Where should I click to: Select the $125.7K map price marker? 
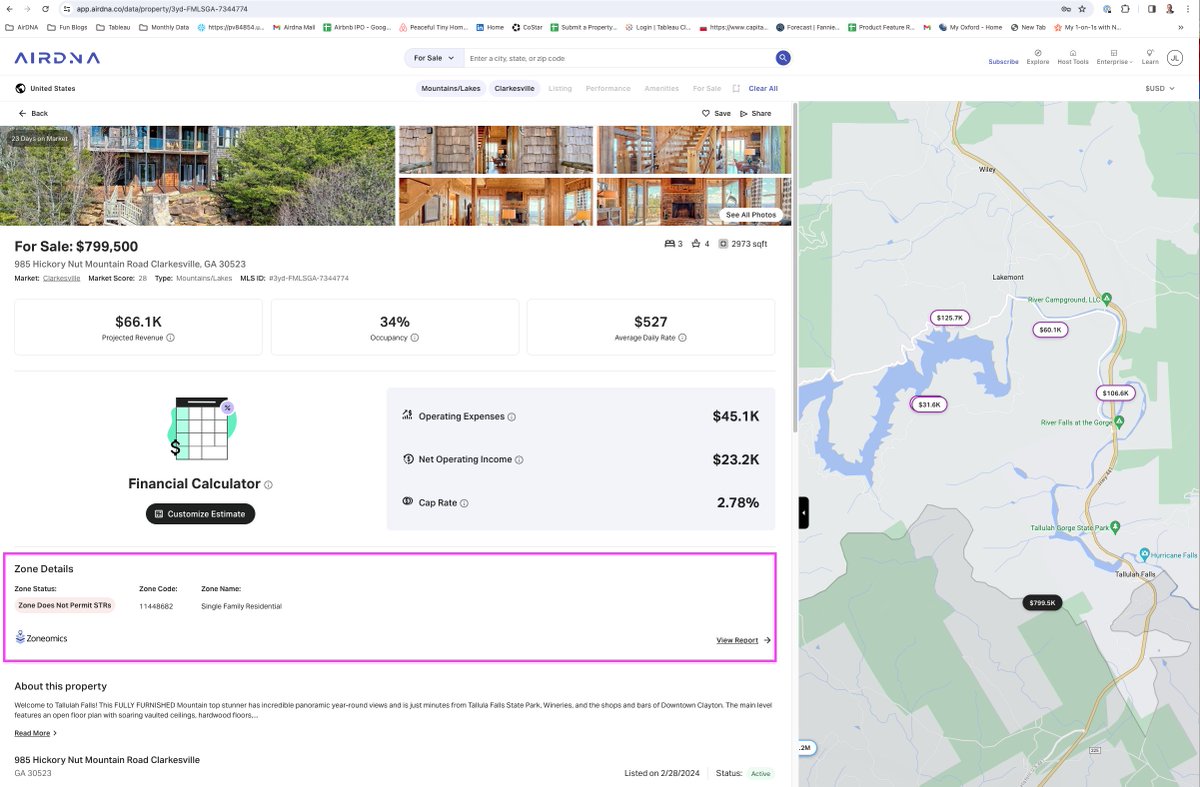click(x=949, y=317)
